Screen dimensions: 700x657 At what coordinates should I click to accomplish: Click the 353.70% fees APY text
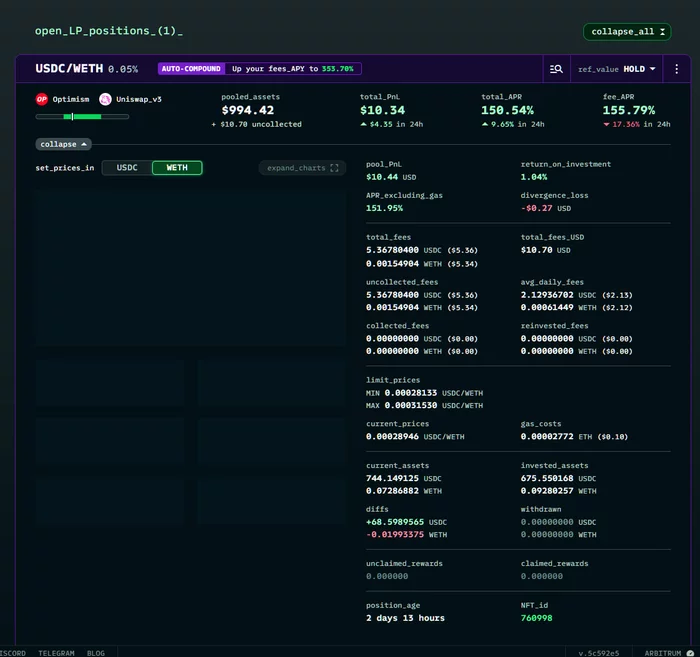pos(338,69)
